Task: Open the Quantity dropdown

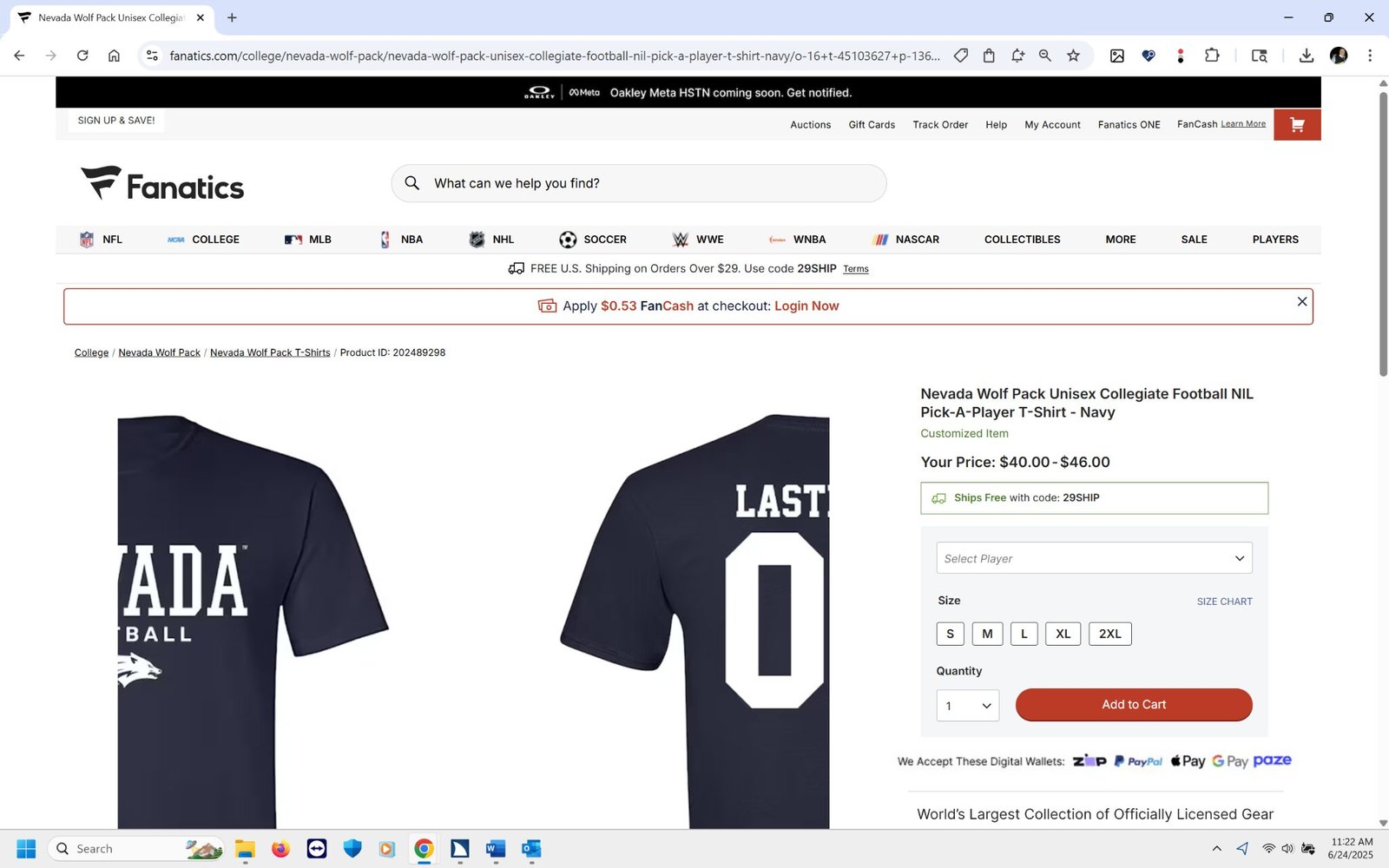Action: [x=967, y=706]
